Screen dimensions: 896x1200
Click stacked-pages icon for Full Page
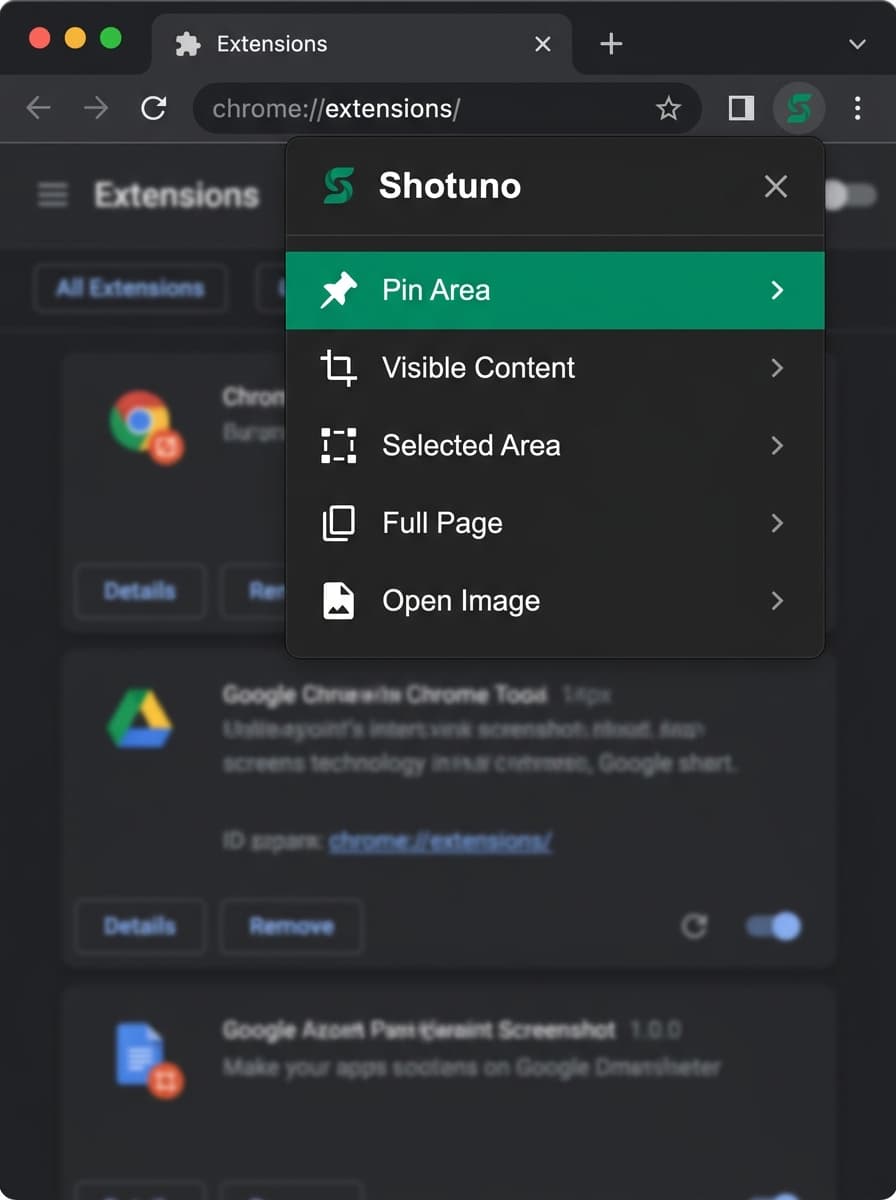(x=338, y=523)
